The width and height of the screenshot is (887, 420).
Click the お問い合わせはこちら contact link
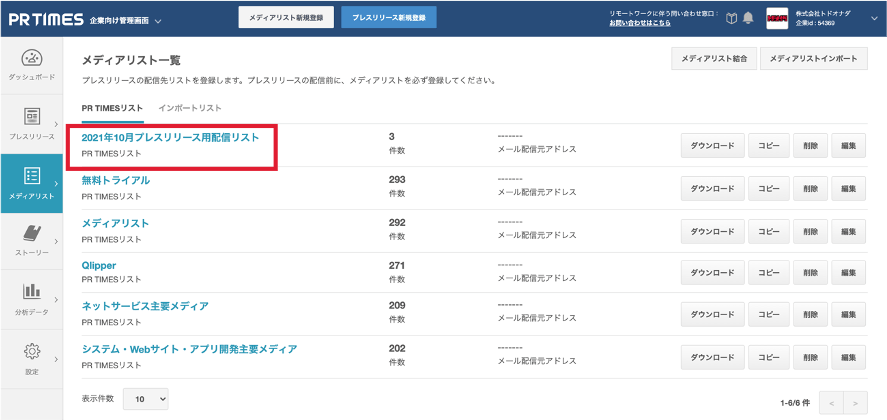coord(640,23)
